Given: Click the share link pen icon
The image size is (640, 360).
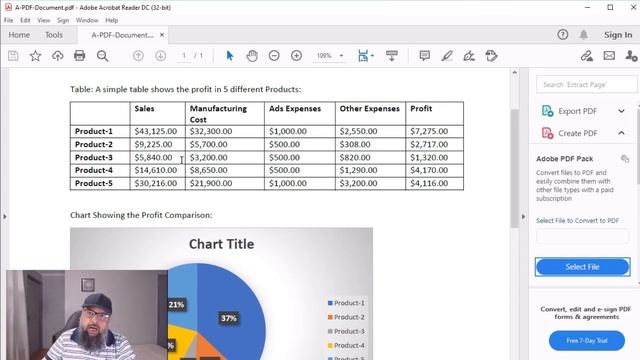Looking at the screenshot, I should 587,56.
